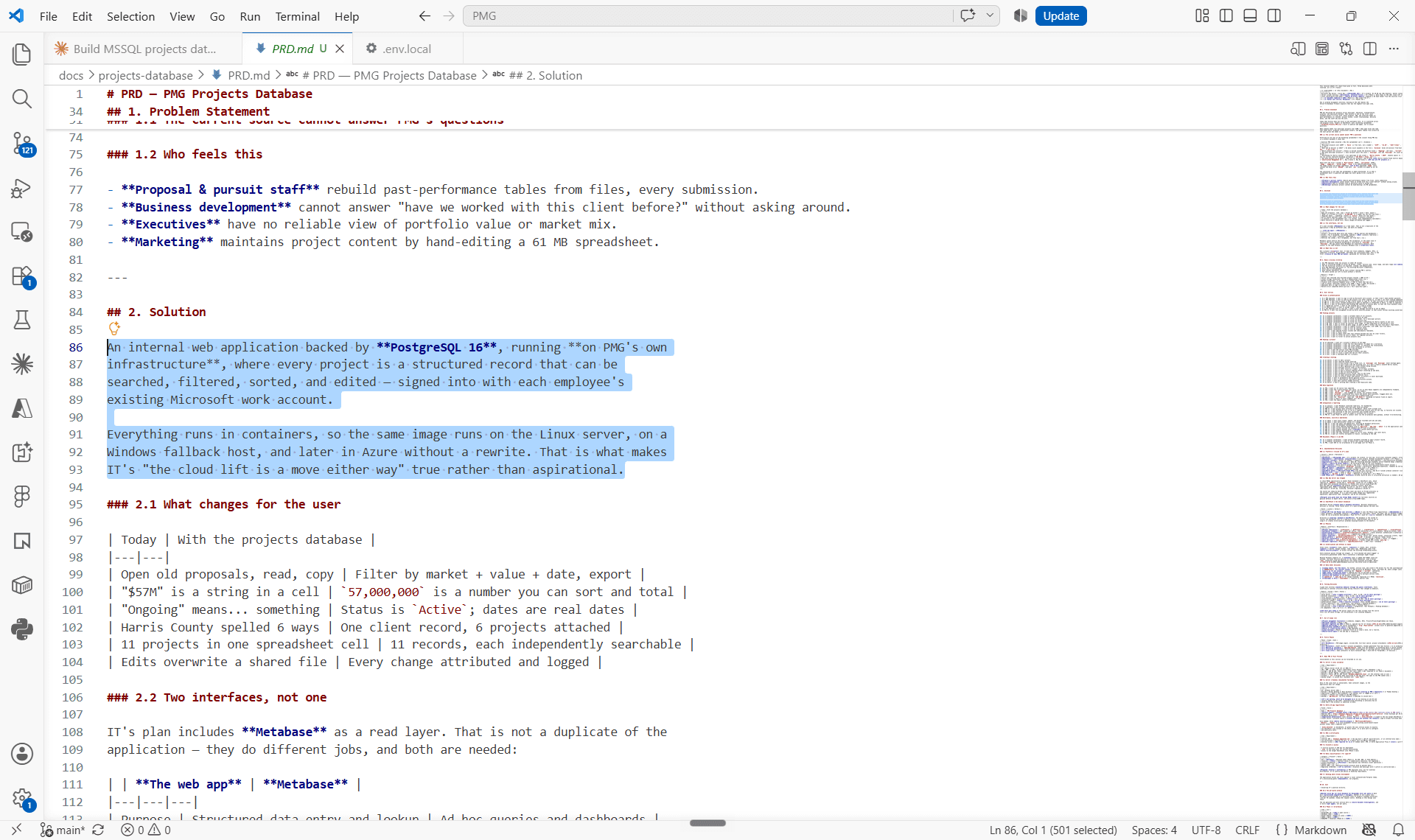Expand the docs breadcrumb
This screenshot has width=1415, height=840.
coord(71,75)
